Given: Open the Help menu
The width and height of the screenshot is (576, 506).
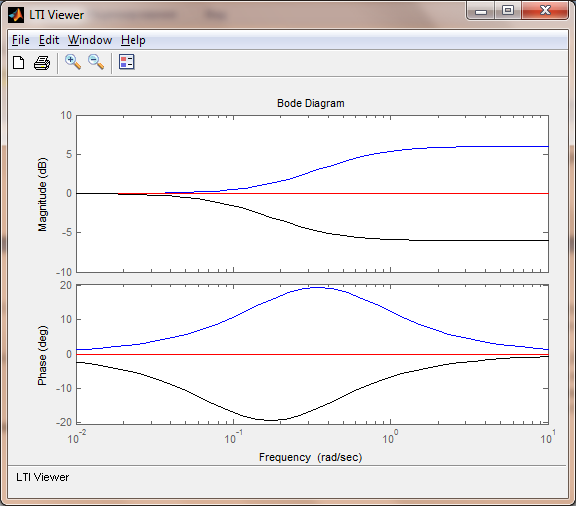Looking at the screenshot, I should 133,40.
